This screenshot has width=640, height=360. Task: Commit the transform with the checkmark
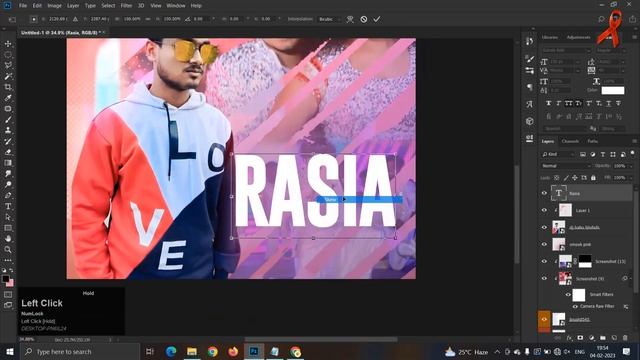377,19
